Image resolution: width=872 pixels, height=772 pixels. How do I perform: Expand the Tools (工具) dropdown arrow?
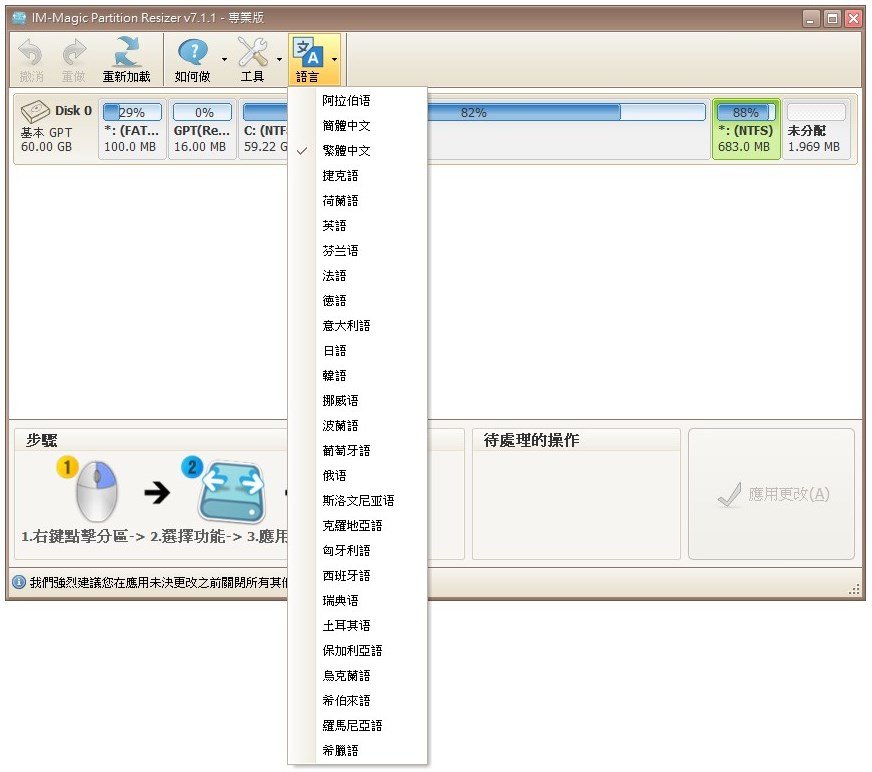click(x=279, y=59)
